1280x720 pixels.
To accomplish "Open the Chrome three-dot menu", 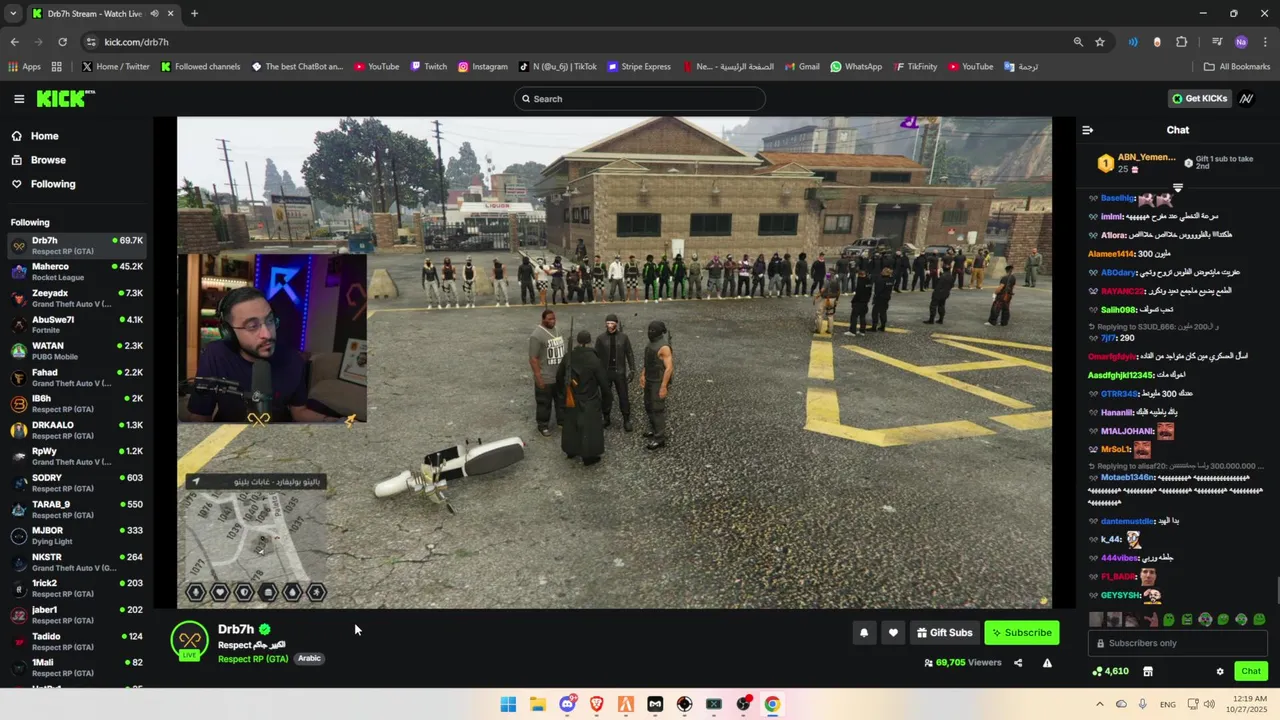I will [x=1265, y=42].
